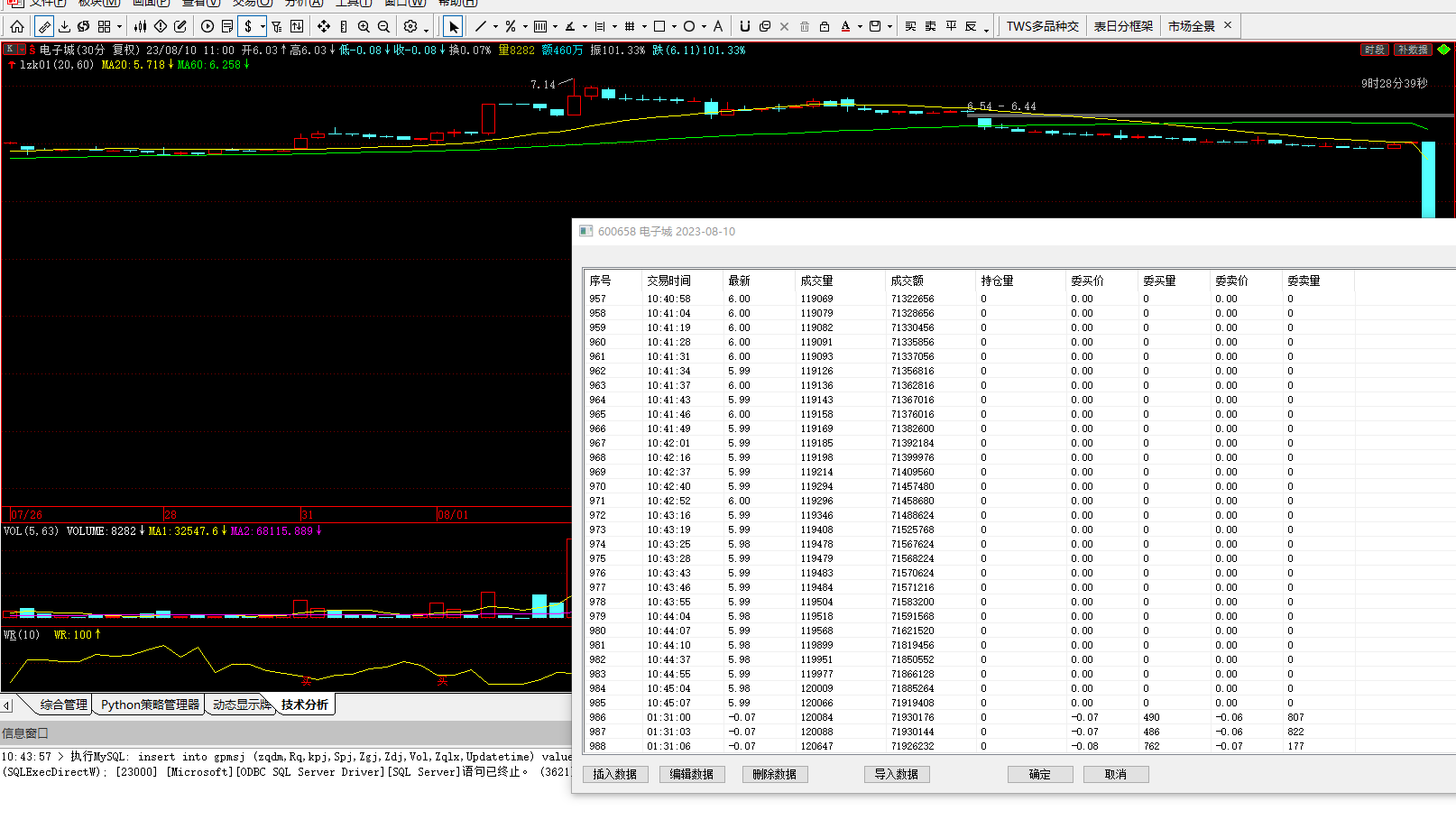Toggle the K-line mode box in chart header

pos(10,50)
